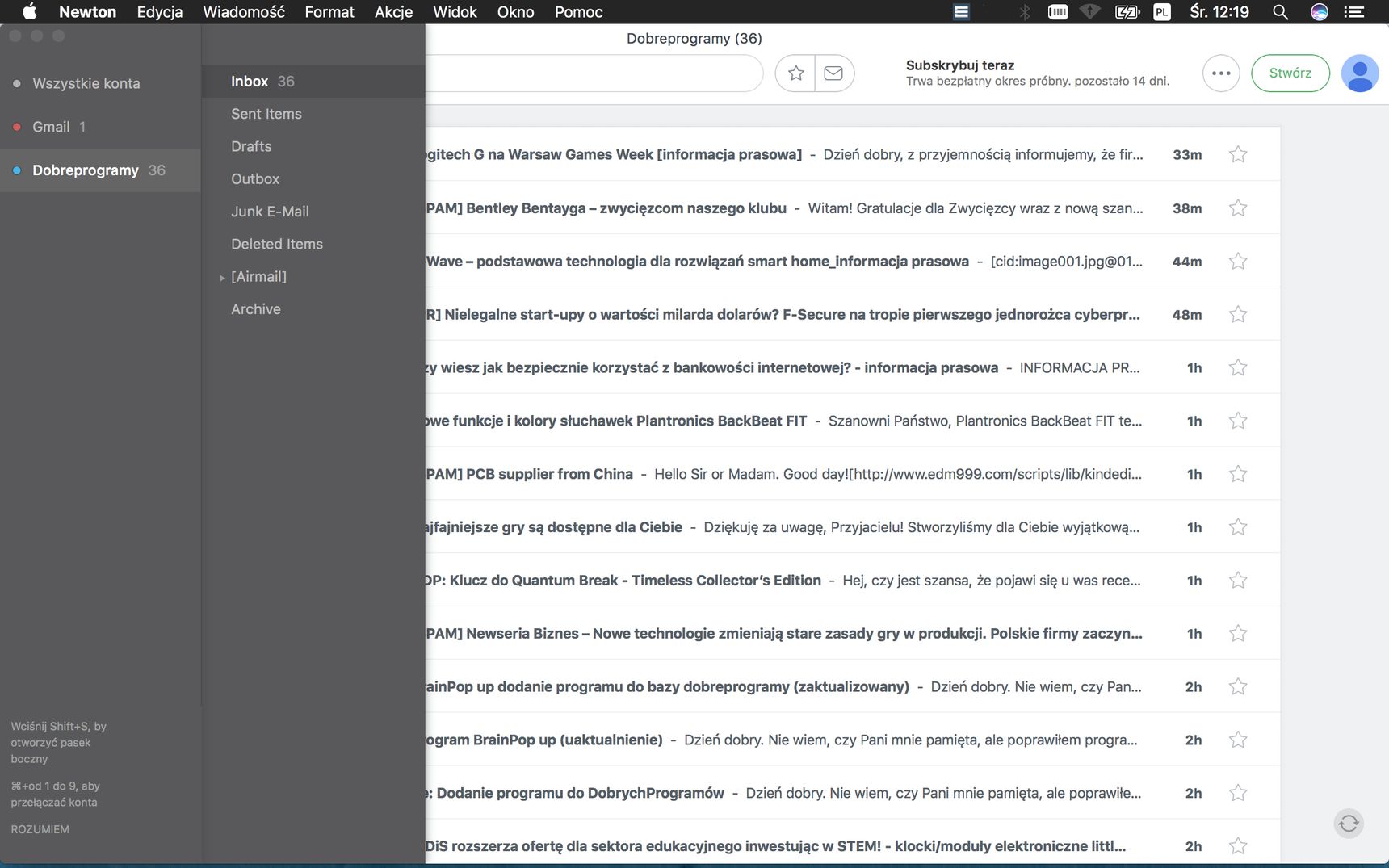Click the Śr. 12:19 clock
Screen dimensions: 1389x868
1219,12
